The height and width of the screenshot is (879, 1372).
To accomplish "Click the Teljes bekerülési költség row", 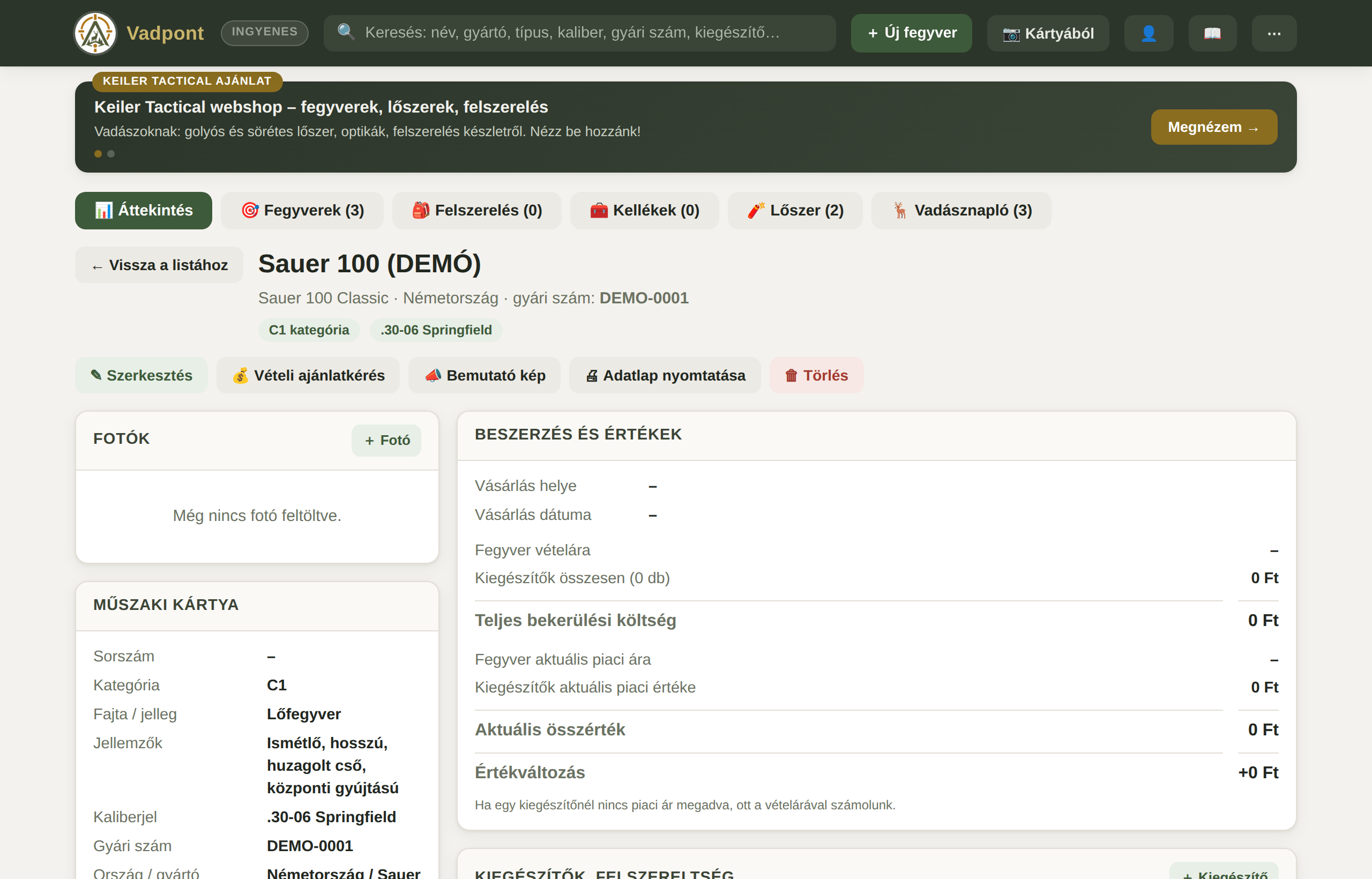I will coord(877,621).
